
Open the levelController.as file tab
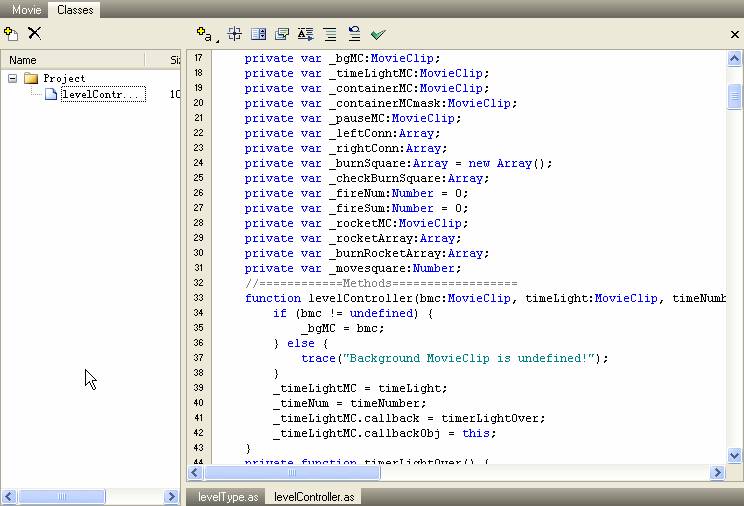pyautogui.click(x=314, y=497)
